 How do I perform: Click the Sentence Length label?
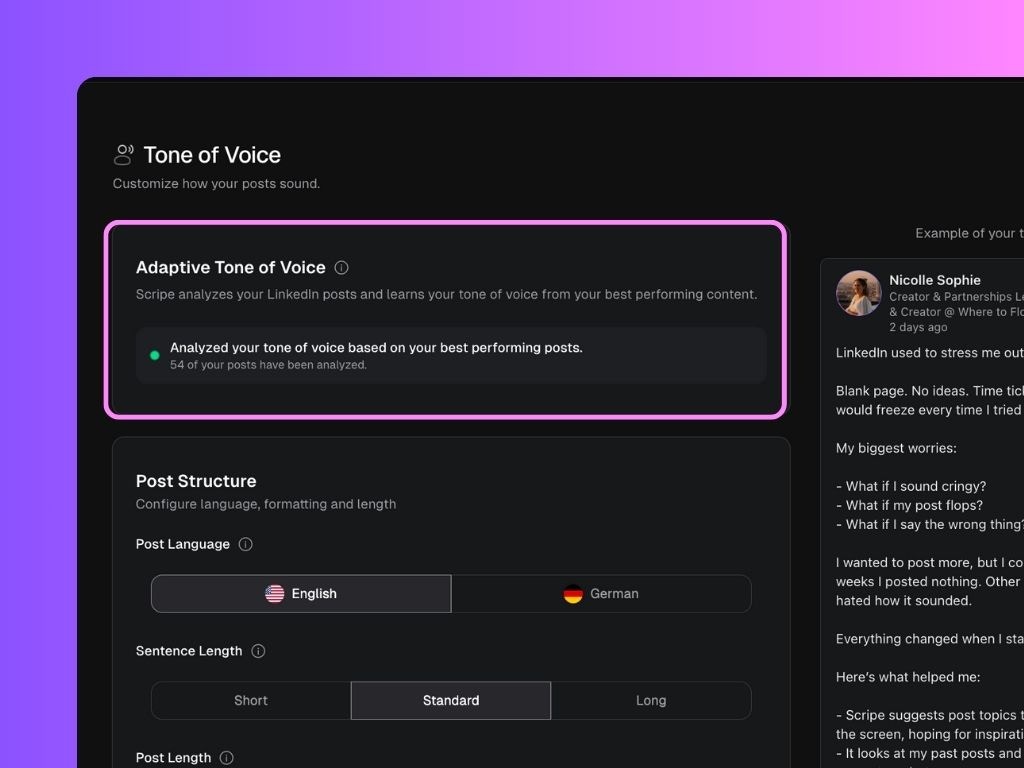point(189,651)
